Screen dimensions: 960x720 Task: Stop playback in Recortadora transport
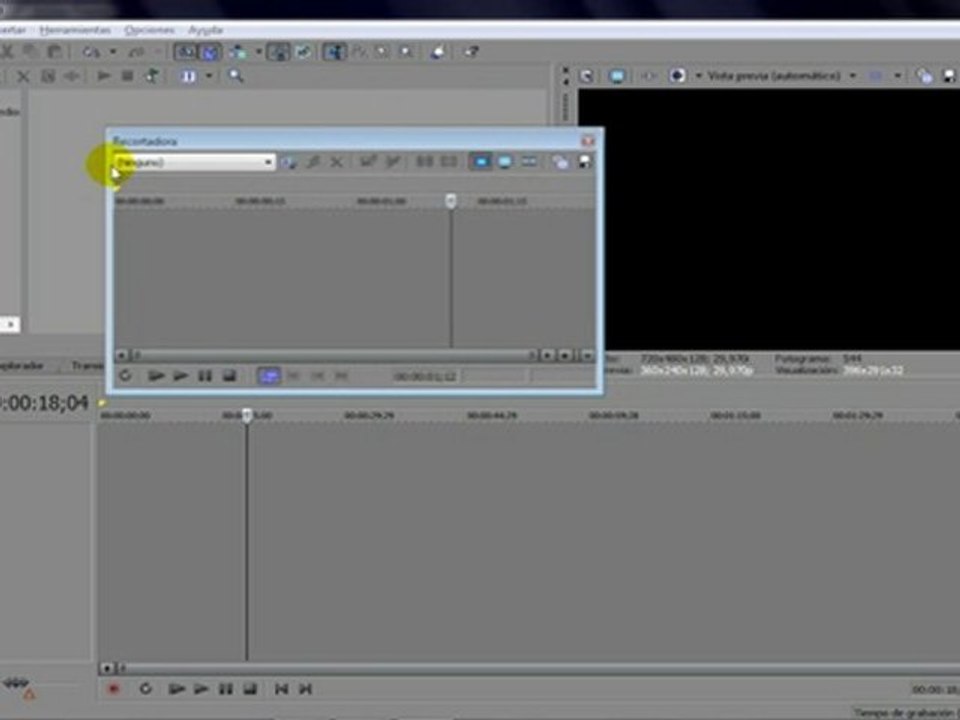(229, 375)
